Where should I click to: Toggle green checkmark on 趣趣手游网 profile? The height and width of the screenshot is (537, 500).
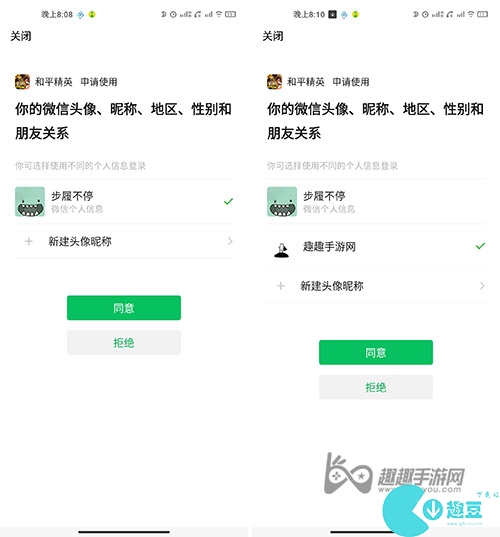[x=480, y=246]
